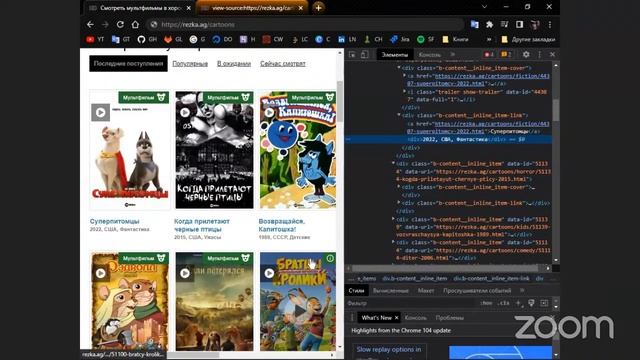Show more DevTools main tabs chevron
Viewport: 640px width, 360px height.
[x=453, y=54]
